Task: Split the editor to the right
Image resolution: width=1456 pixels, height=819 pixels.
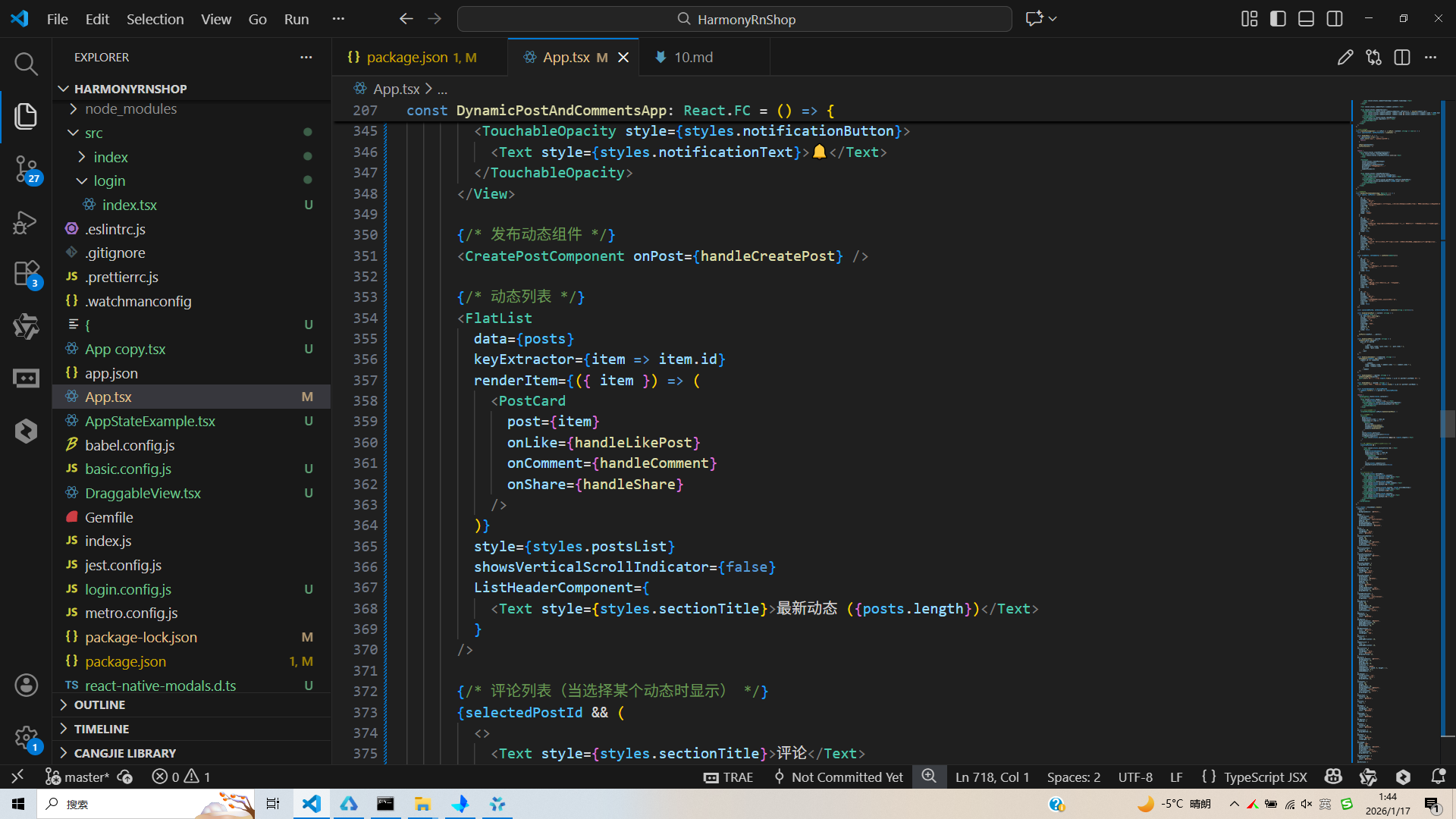Action: pyautogui.click(x=1402, y=58)
